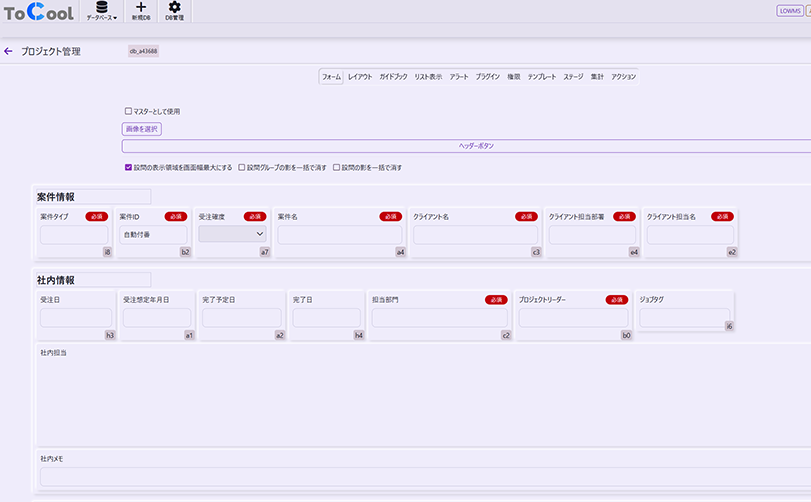The image size is (811, 502).
Task: Uncheck 設問の表示領域を画面幅最大にする
Action: [128, 167]
